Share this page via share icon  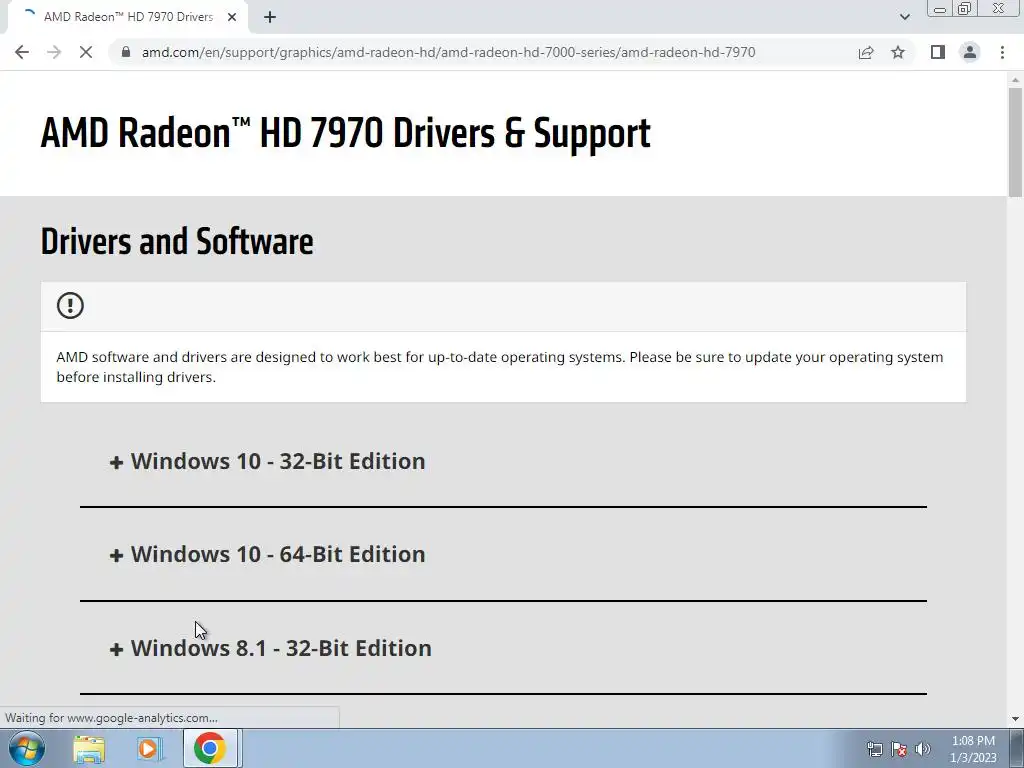coord(866,52)
